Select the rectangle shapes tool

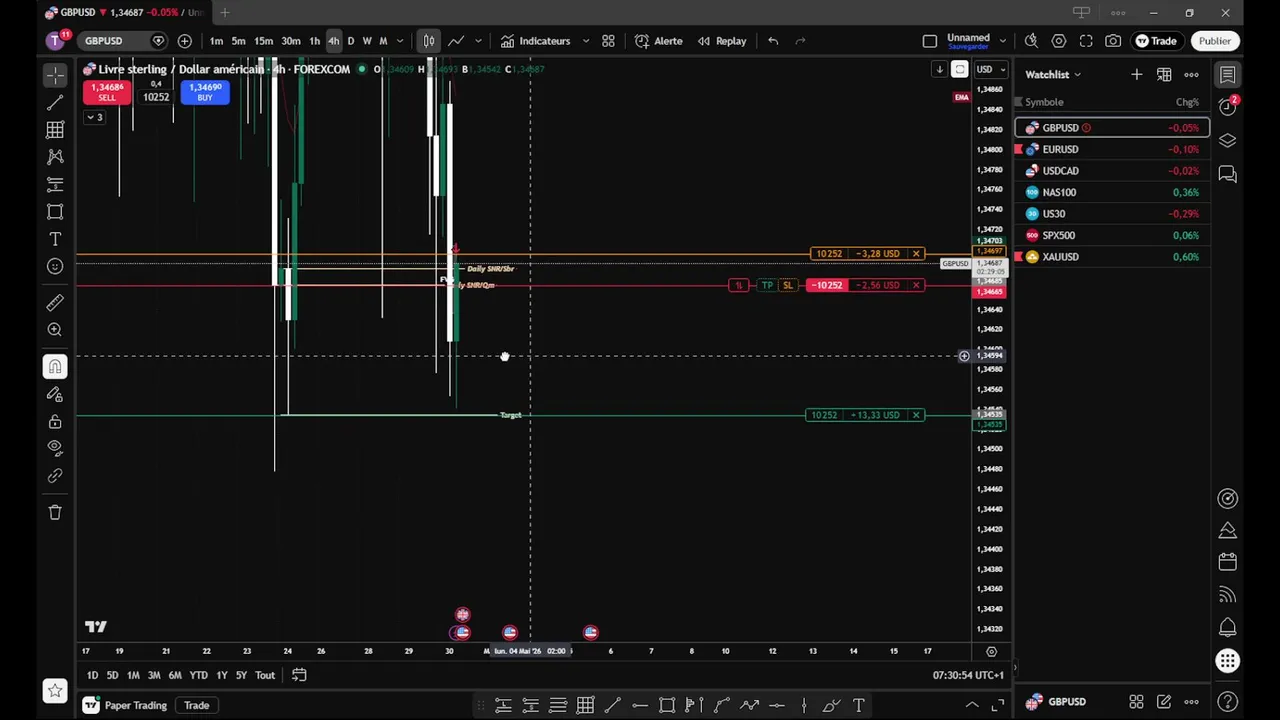coord(55,211)
